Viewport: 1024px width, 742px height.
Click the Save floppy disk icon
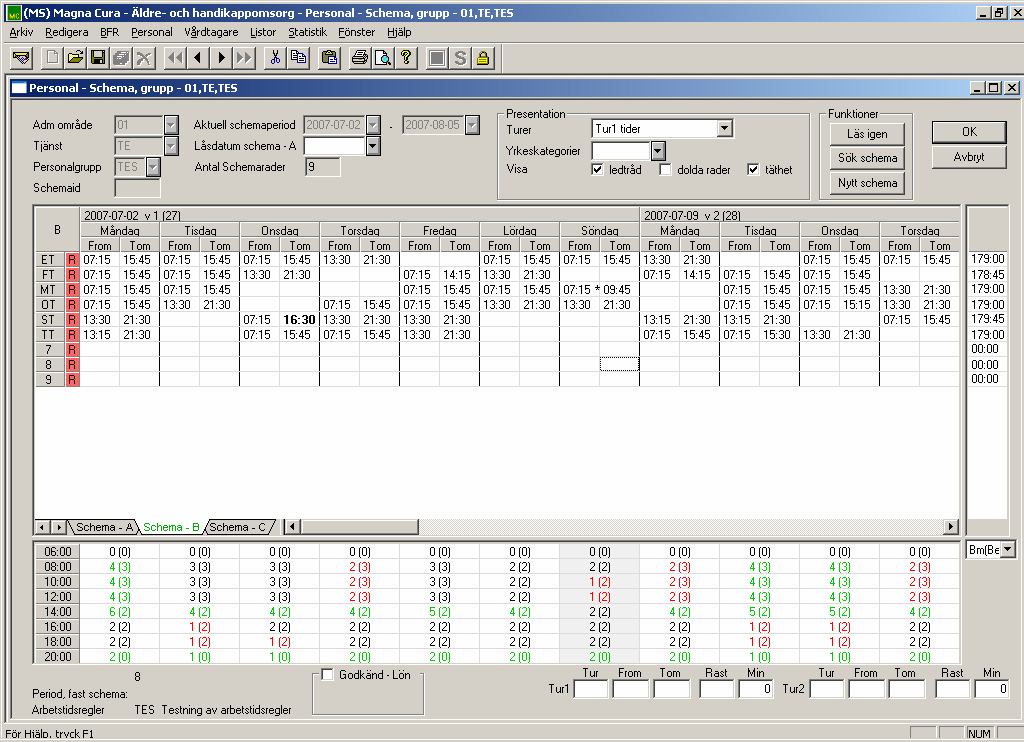click(x=98, y=58)
